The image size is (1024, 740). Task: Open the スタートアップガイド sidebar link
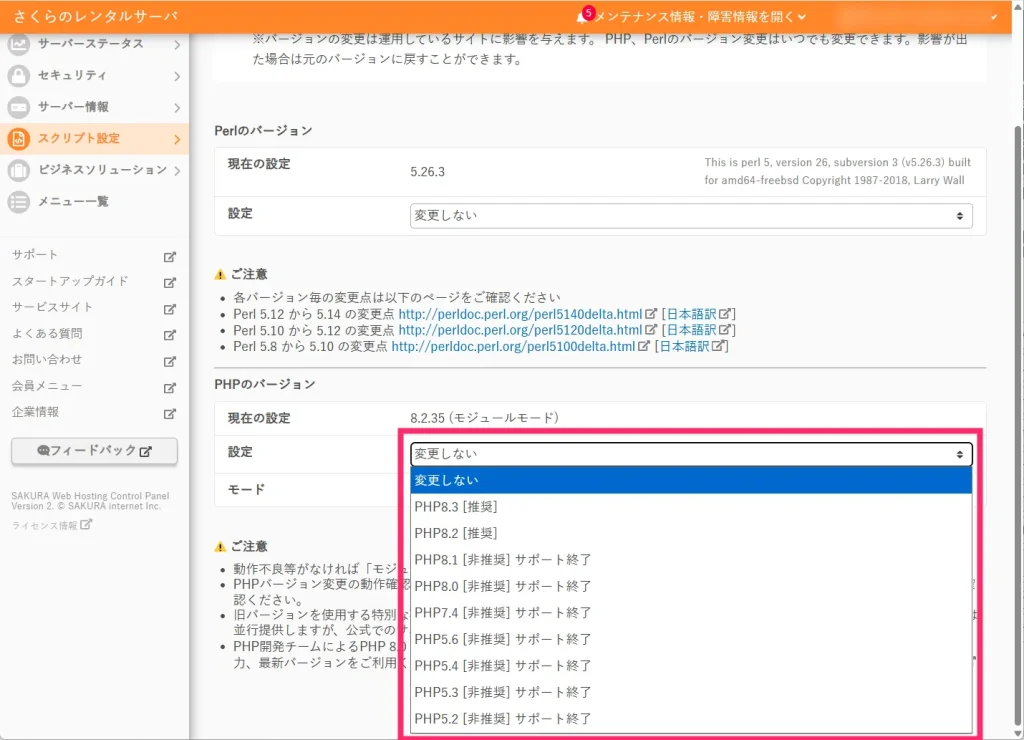70,281
